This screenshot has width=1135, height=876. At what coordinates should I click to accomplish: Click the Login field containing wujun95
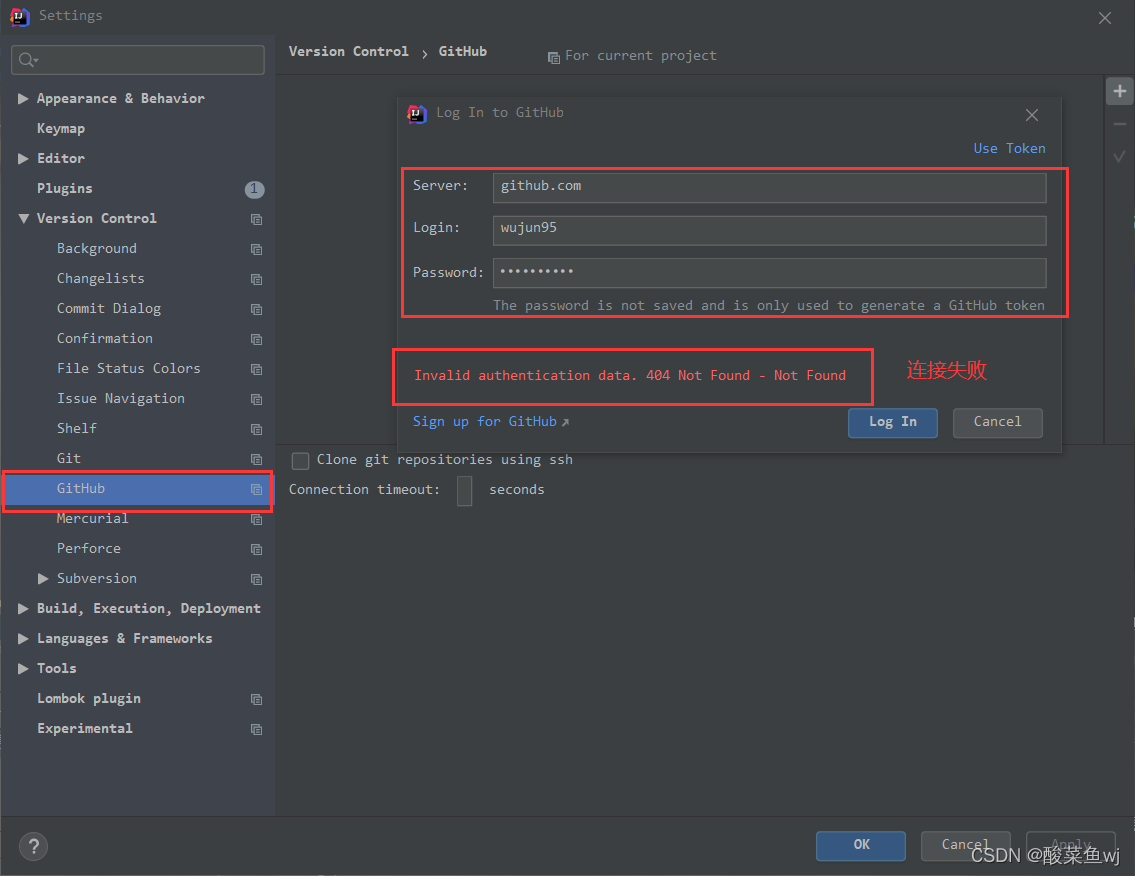coord(769,230)
